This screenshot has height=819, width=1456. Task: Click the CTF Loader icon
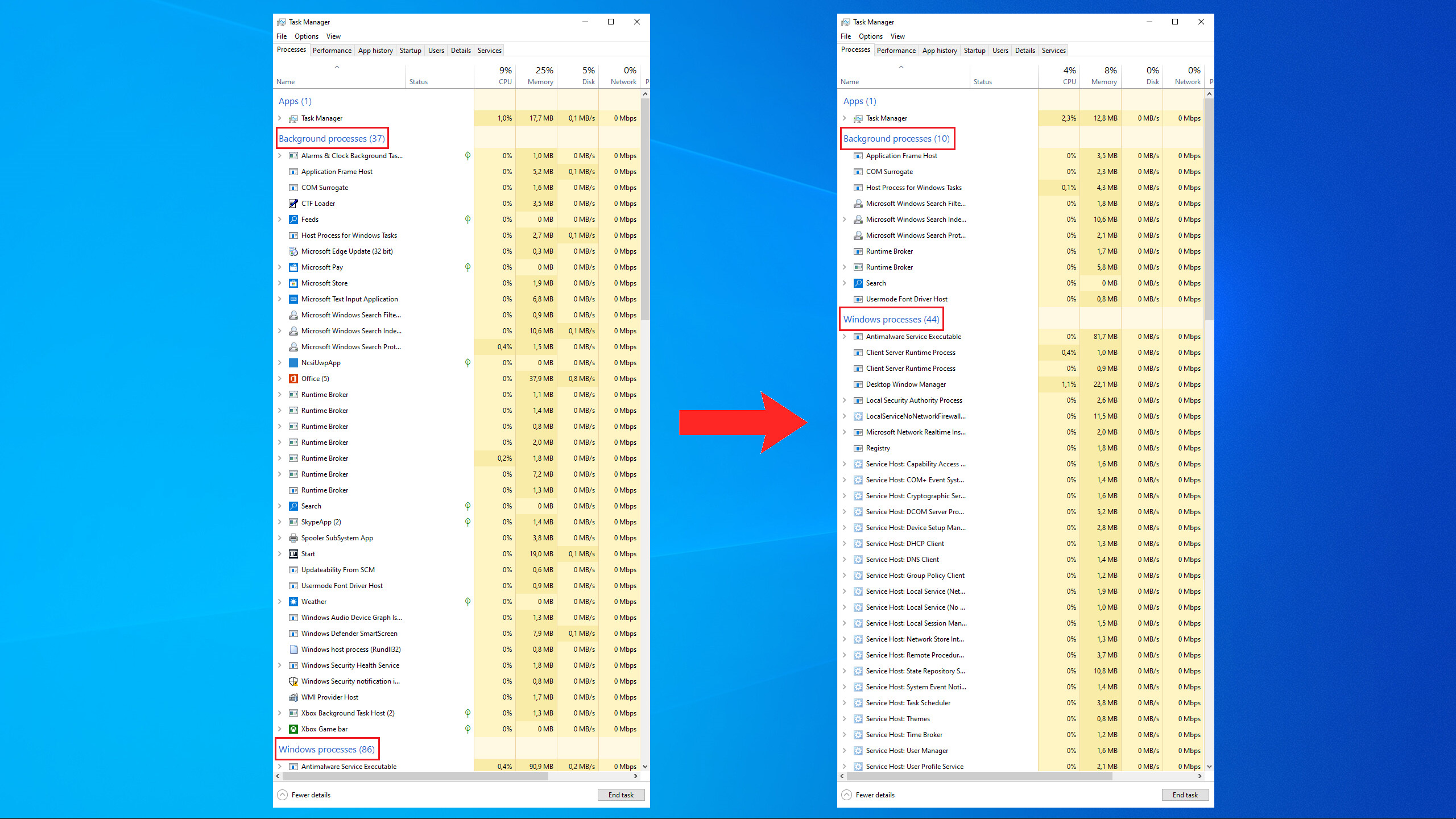click(293, 204)
